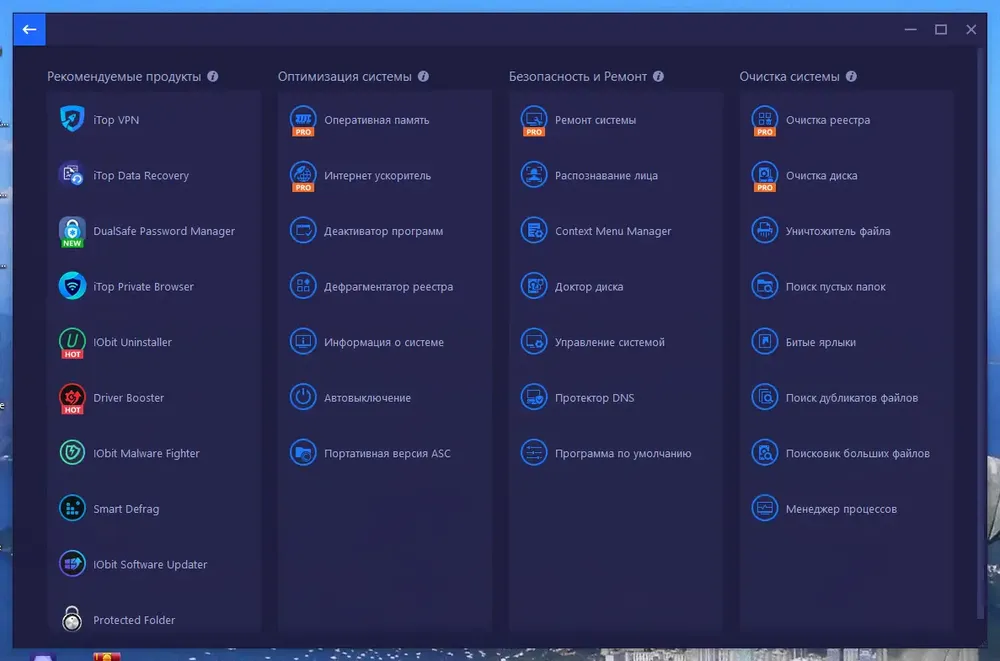The width and height of the screenshot is (1000, 661).
Task: Click "Оперативная память" label
Action: tap(376, 120)
